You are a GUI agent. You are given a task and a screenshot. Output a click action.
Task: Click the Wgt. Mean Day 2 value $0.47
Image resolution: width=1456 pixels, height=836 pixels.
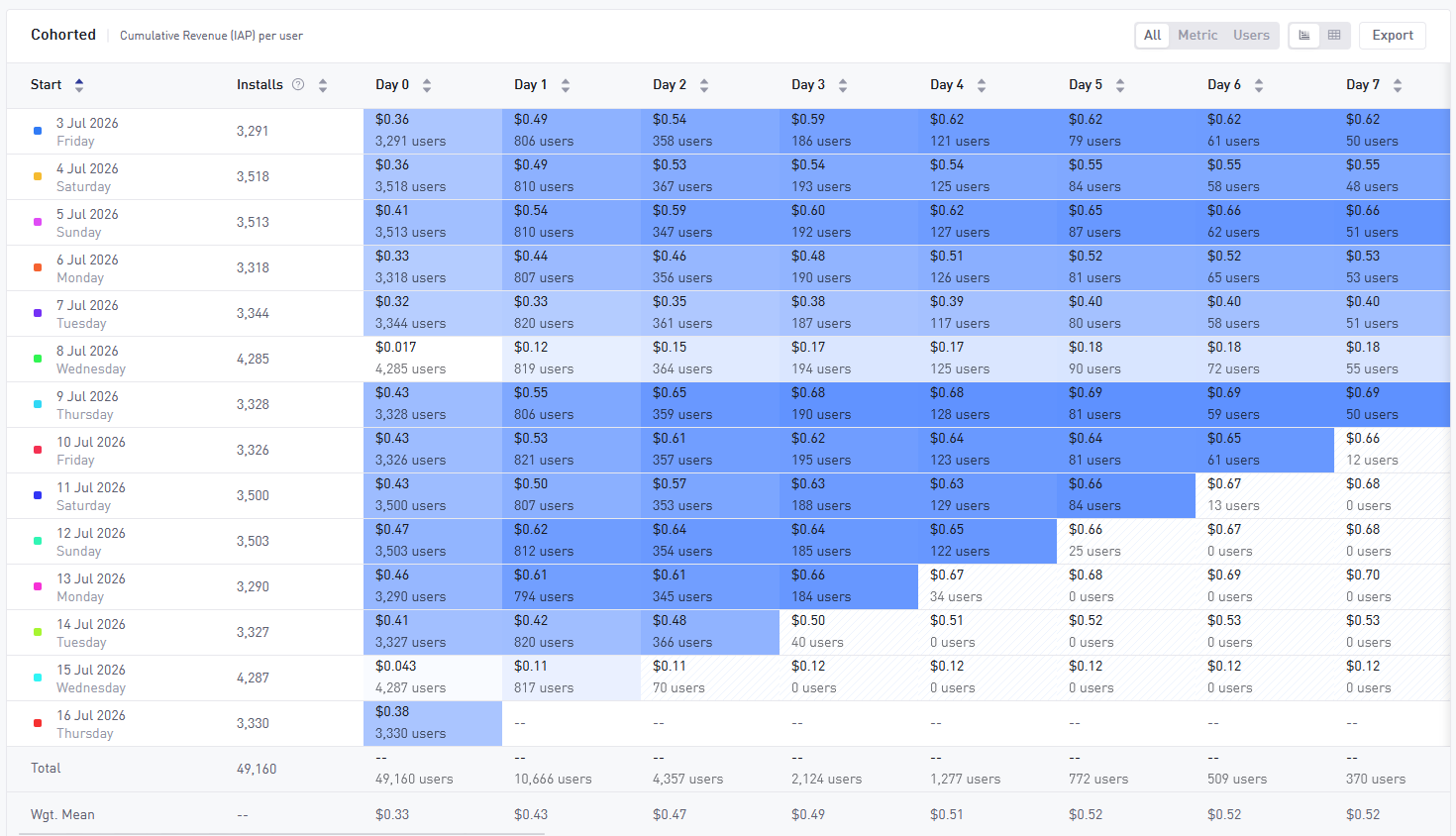[670, 815]
